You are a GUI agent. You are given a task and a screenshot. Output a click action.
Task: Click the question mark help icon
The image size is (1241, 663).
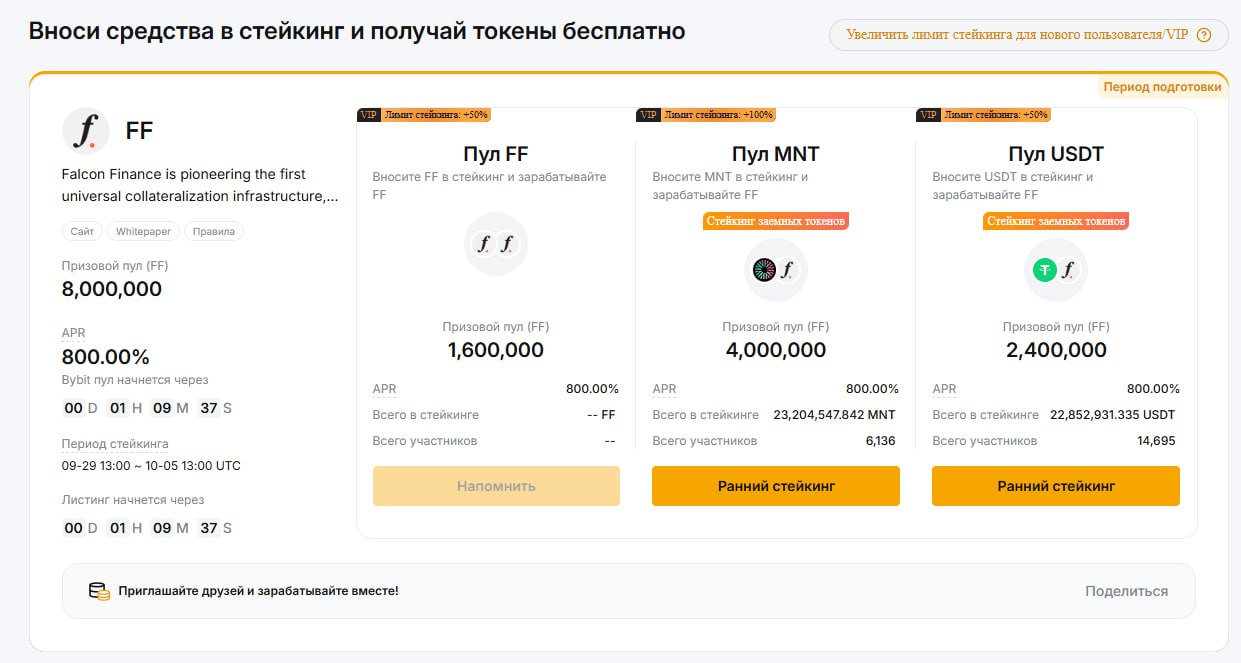pos(1204,35)
